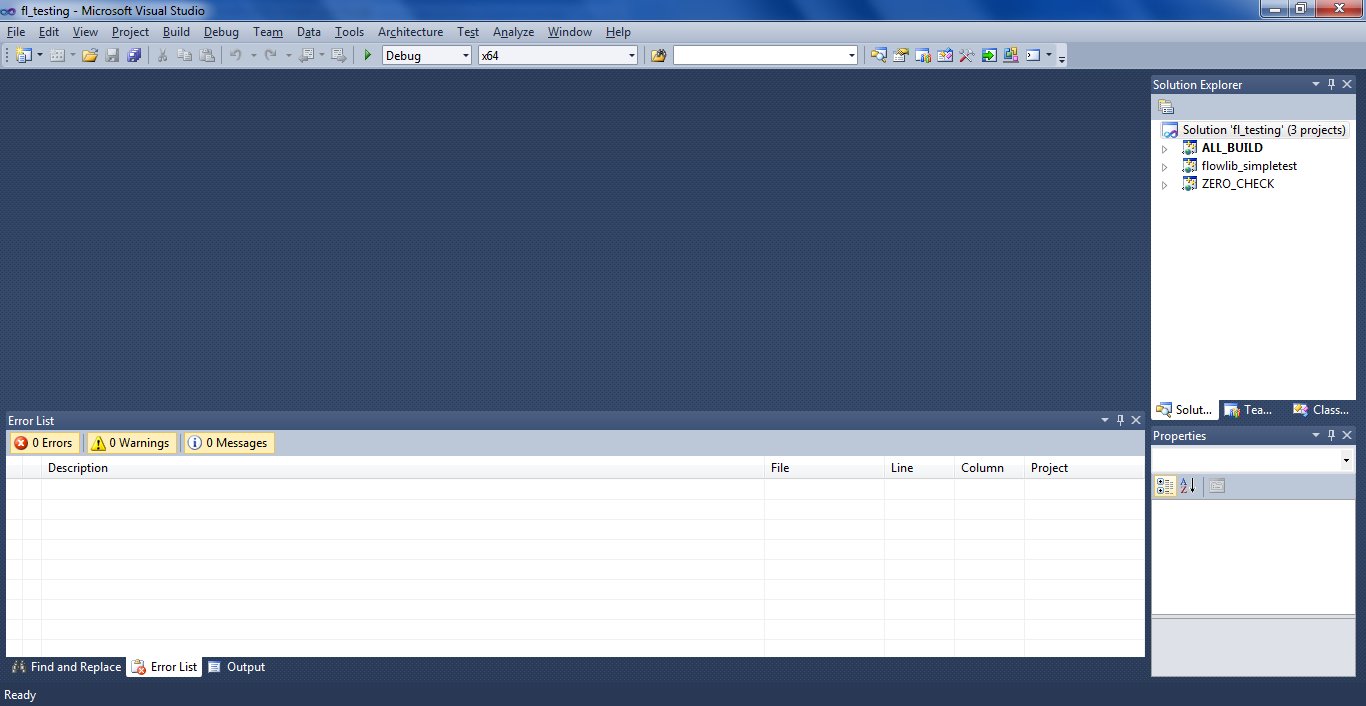Sort by the Description column header

pyautogui.click(x=403, y=468)
